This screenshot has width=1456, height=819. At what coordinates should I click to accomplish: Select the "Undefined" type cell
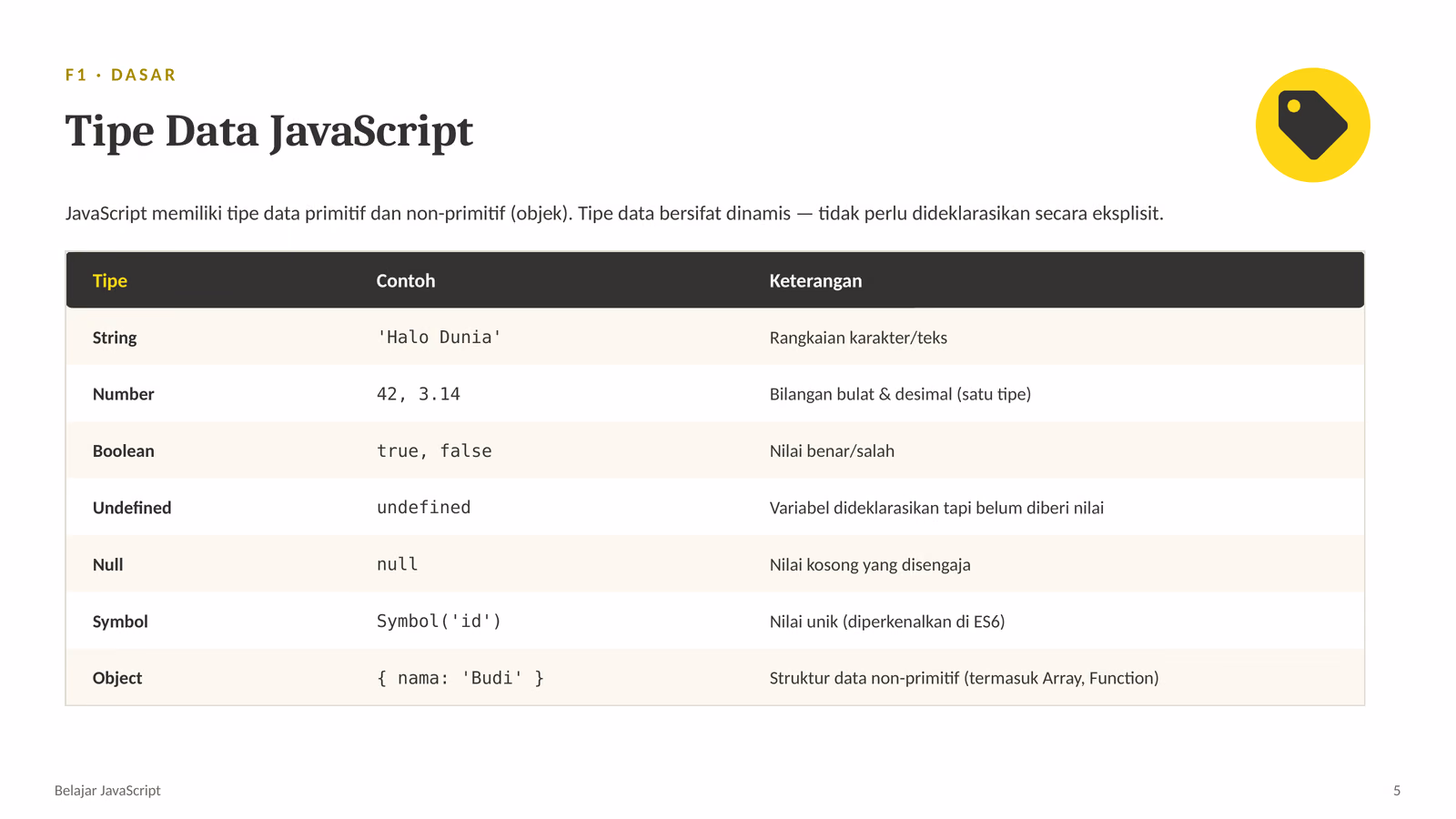[132, 508]
